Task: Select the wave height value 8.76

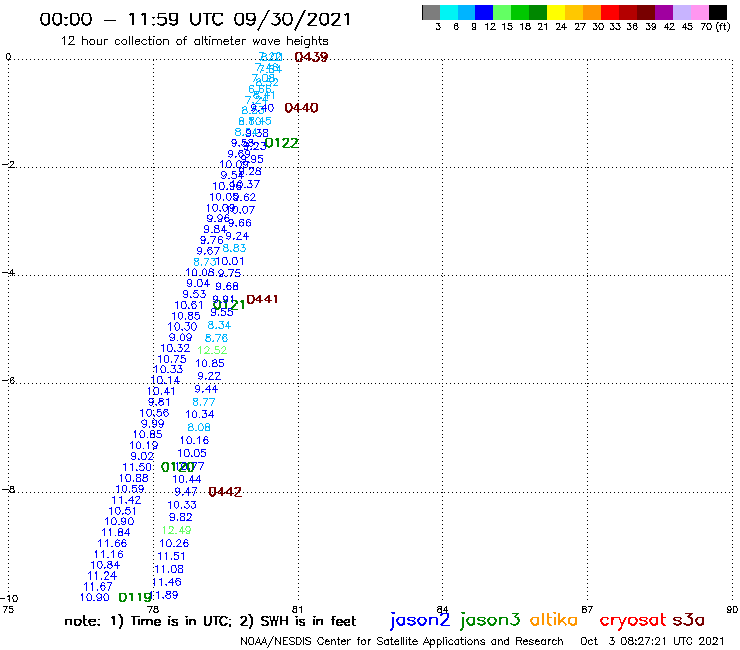Action: 216,338
